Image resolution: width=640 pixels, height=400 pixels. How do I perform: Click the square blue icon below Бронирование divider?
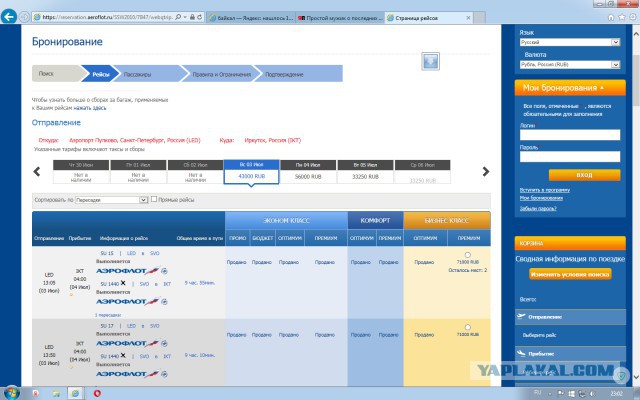[x=430, y=61]
